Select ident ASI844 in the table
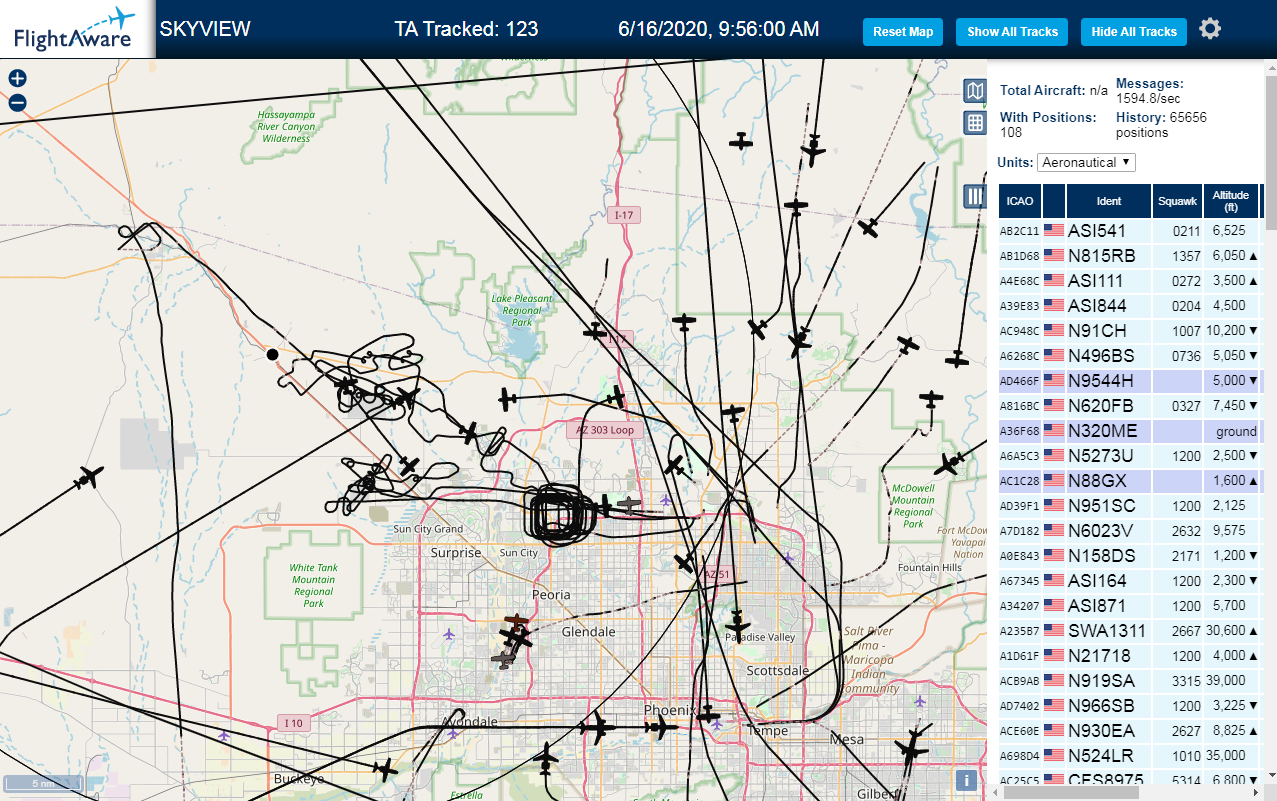The height and width of the screenshot is (801, 1277). [1097, 305]
